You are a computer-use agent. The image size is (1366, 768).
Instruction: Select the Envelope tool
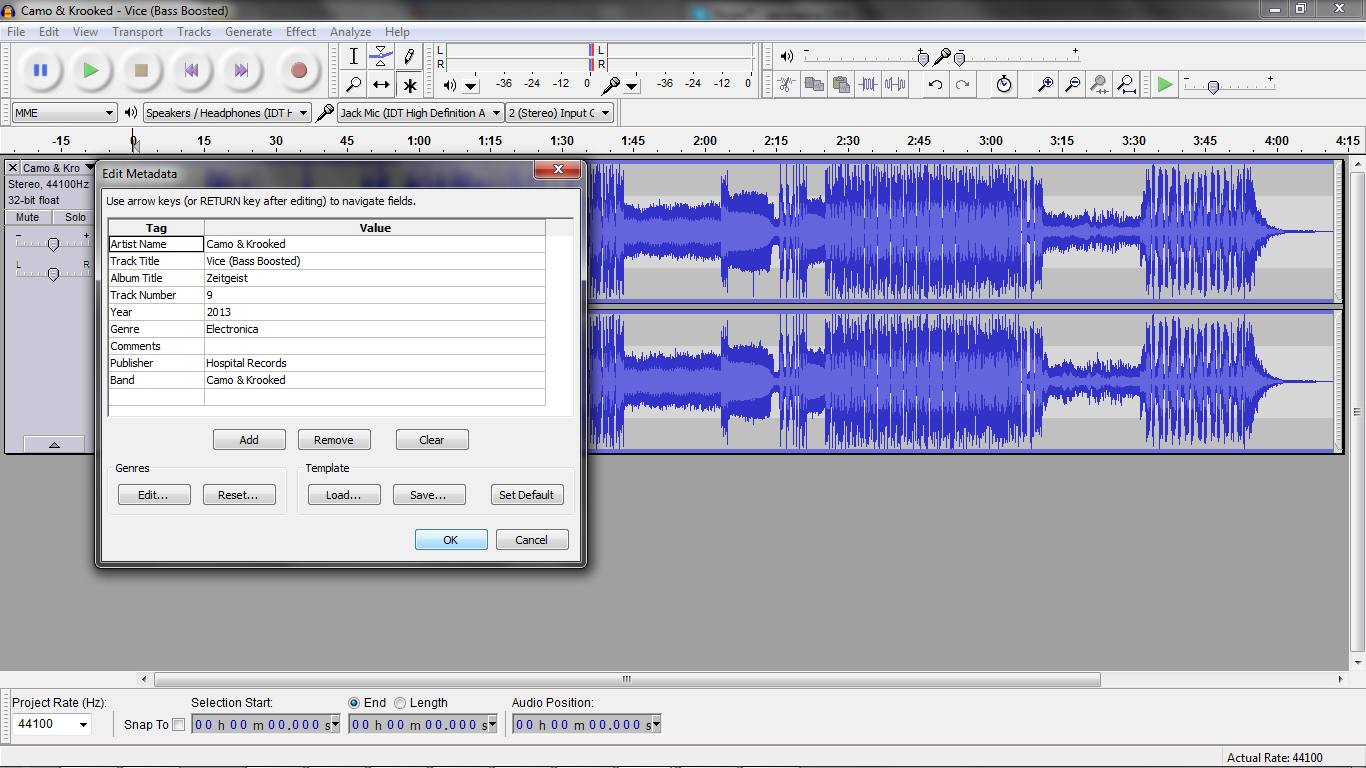[x=381, y=57]
